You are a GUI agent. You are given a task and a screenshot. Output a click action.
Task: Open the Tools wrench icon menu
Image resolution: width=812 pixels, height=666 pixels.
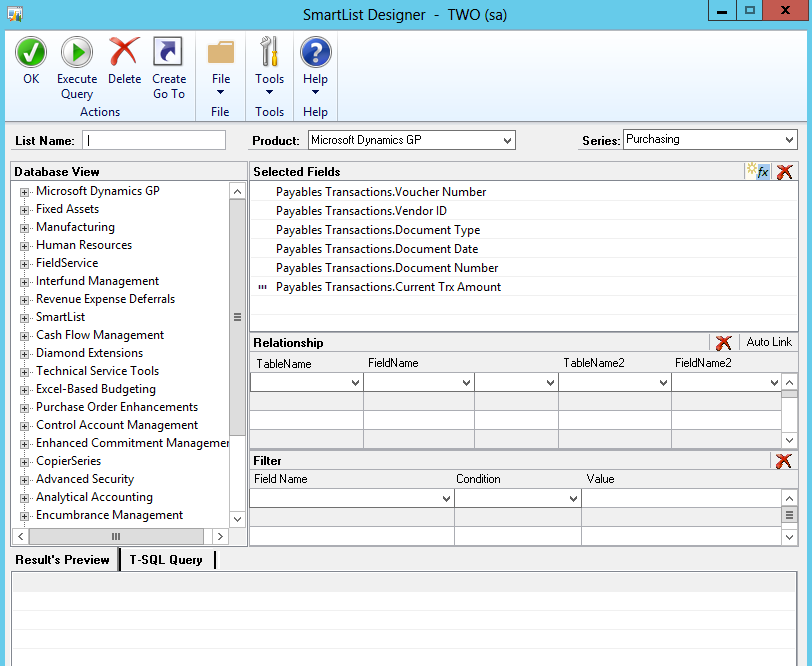269,51
